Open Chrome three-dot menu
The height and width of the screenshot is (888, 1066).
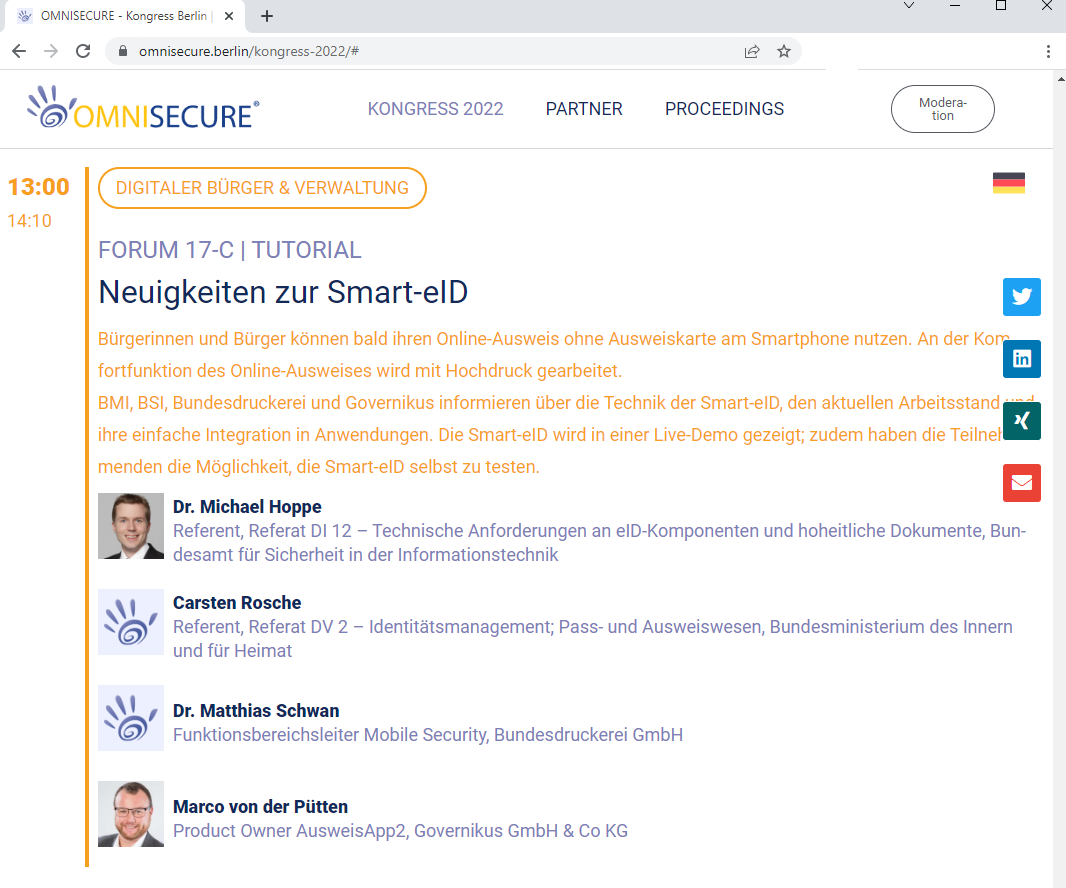pyautogui.click(x=1048, y=51)
